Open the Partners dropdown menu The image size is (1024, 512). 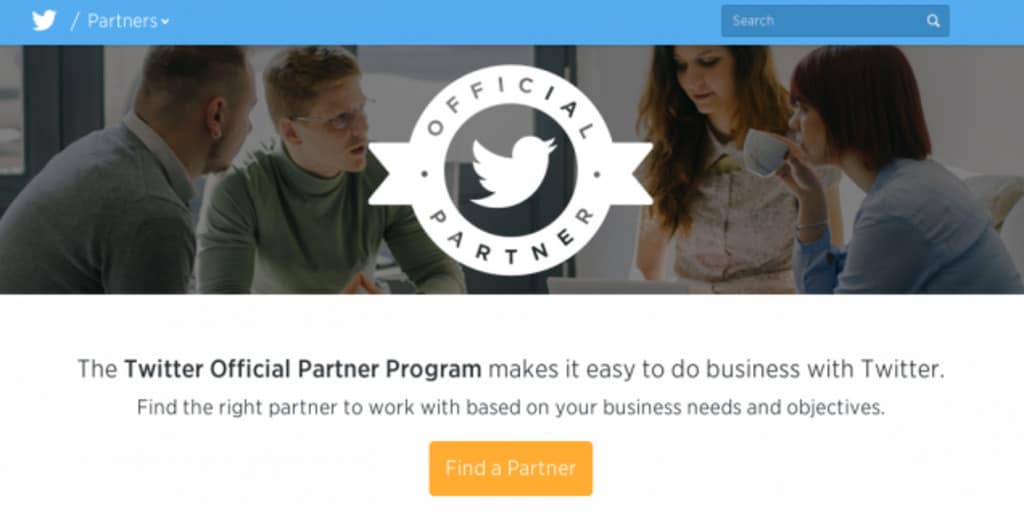pyautogui.click(x=128, y=22)
